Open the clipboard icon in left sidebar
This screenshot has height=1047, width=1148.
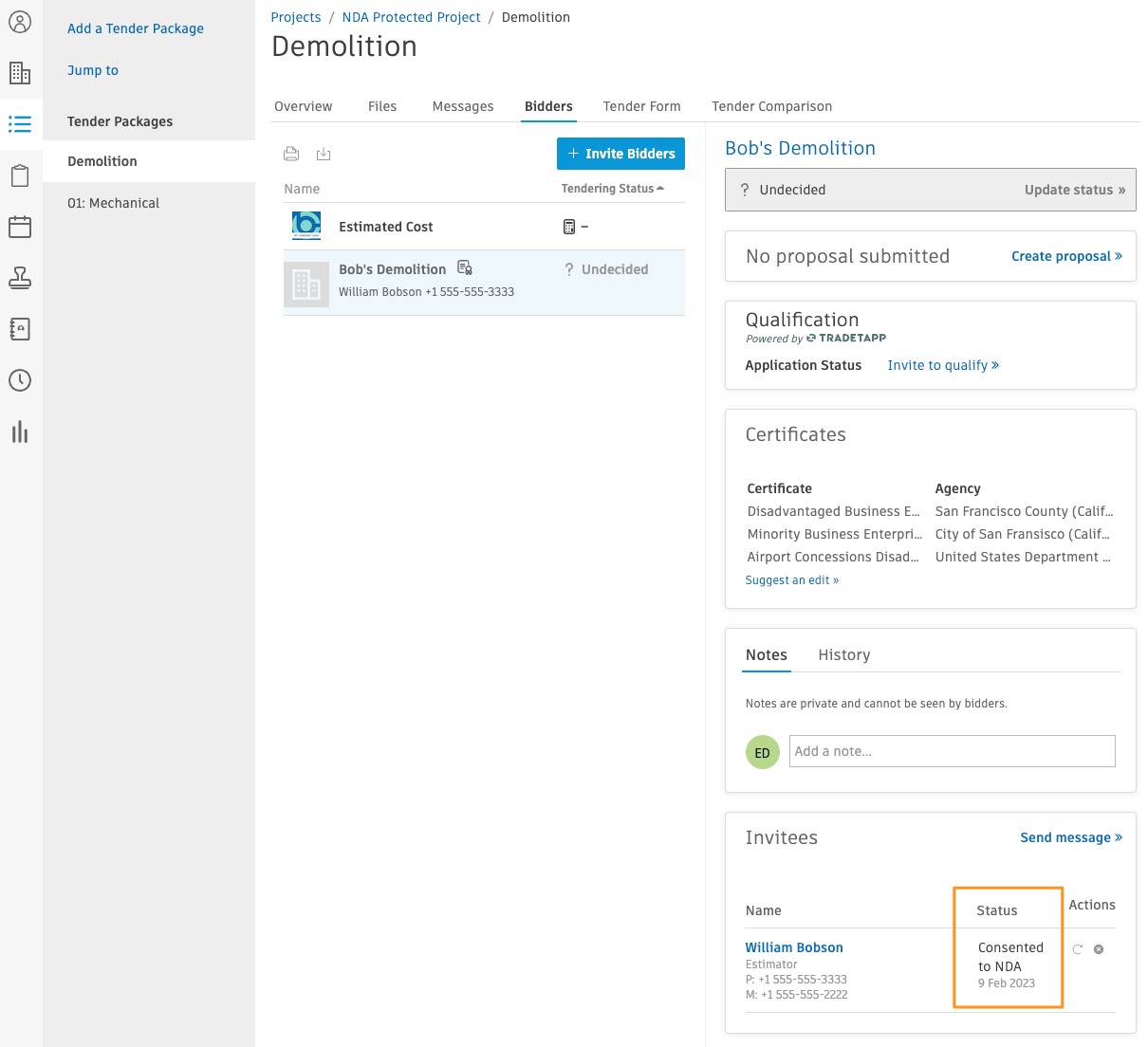coord(20,175)
